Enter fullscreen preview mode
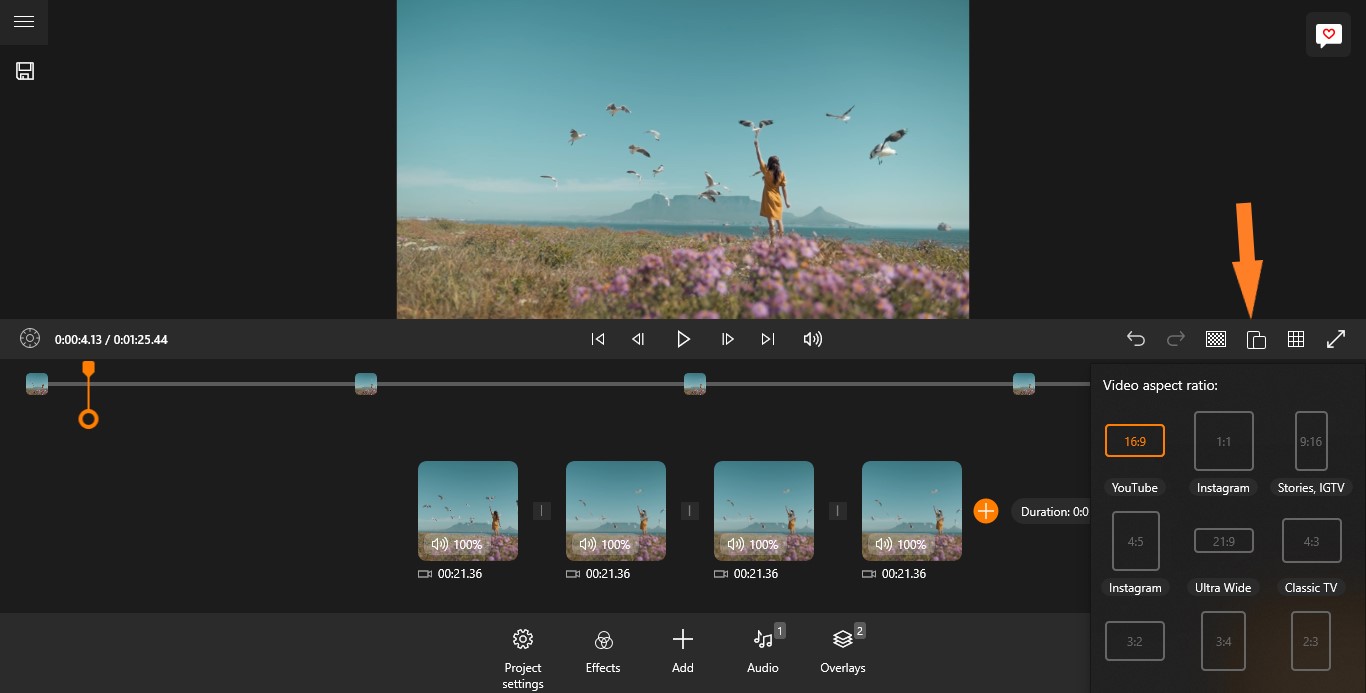This screenshot has width=1366, height=693. tap(1336, 339)
